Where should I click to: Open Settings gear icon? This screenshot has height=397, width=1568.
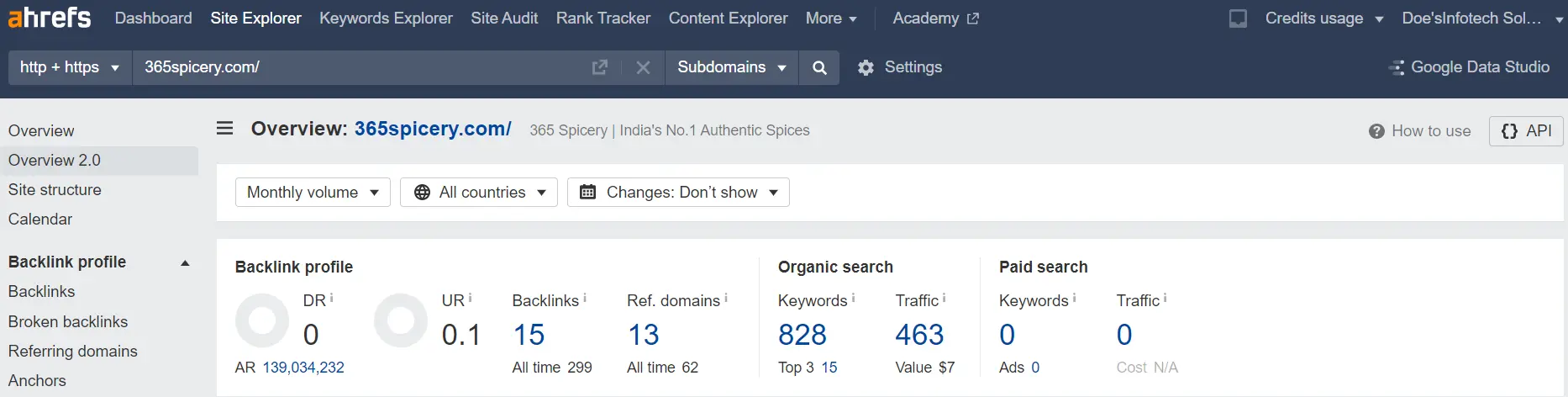tap(866, 67)
